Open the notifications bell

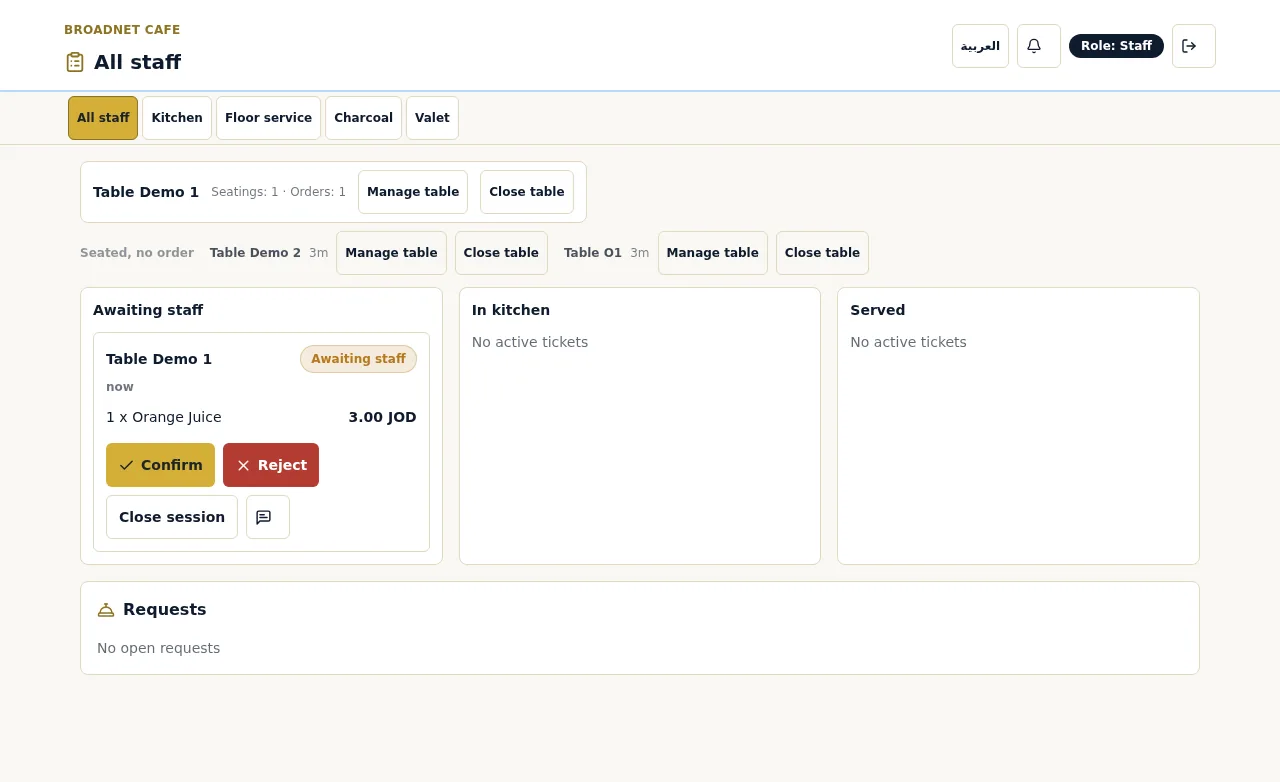click(x=1038, y=46)
